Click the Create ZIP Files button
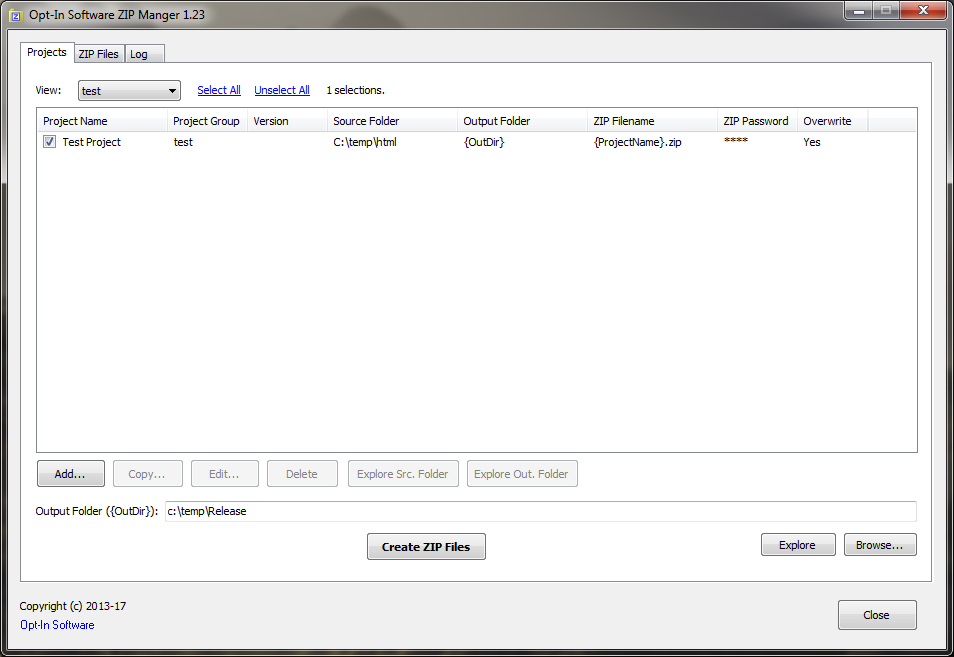 click(426, 547)
